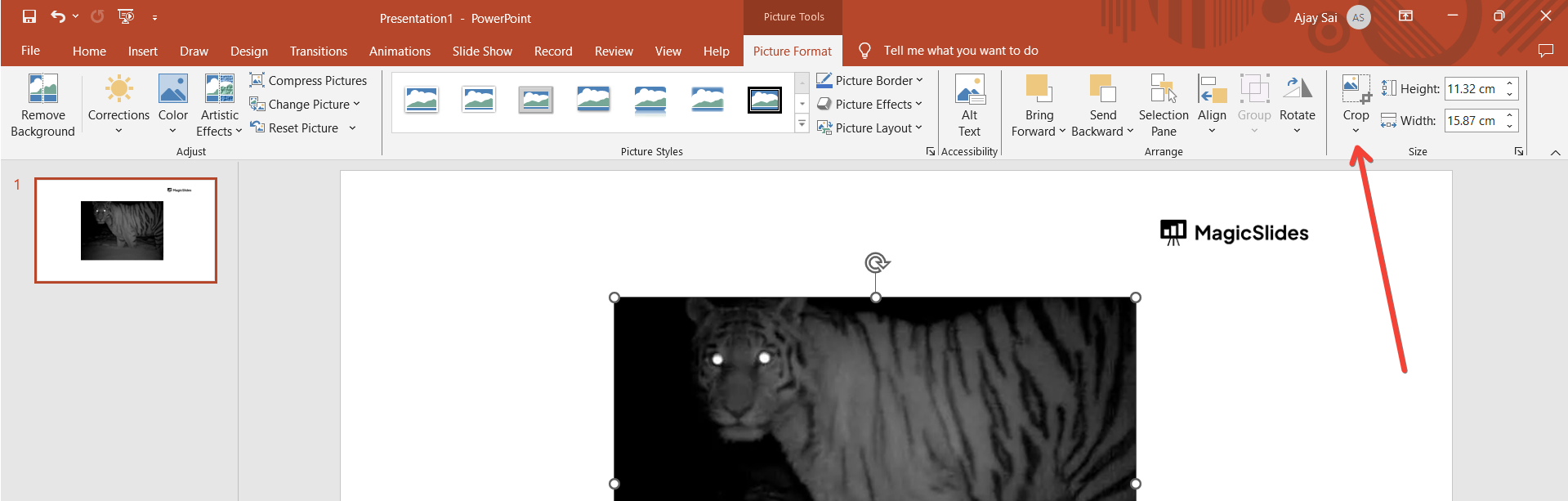Switch to the Review tab
This screenshot has height=501, width=1568.
coord(614,51)
